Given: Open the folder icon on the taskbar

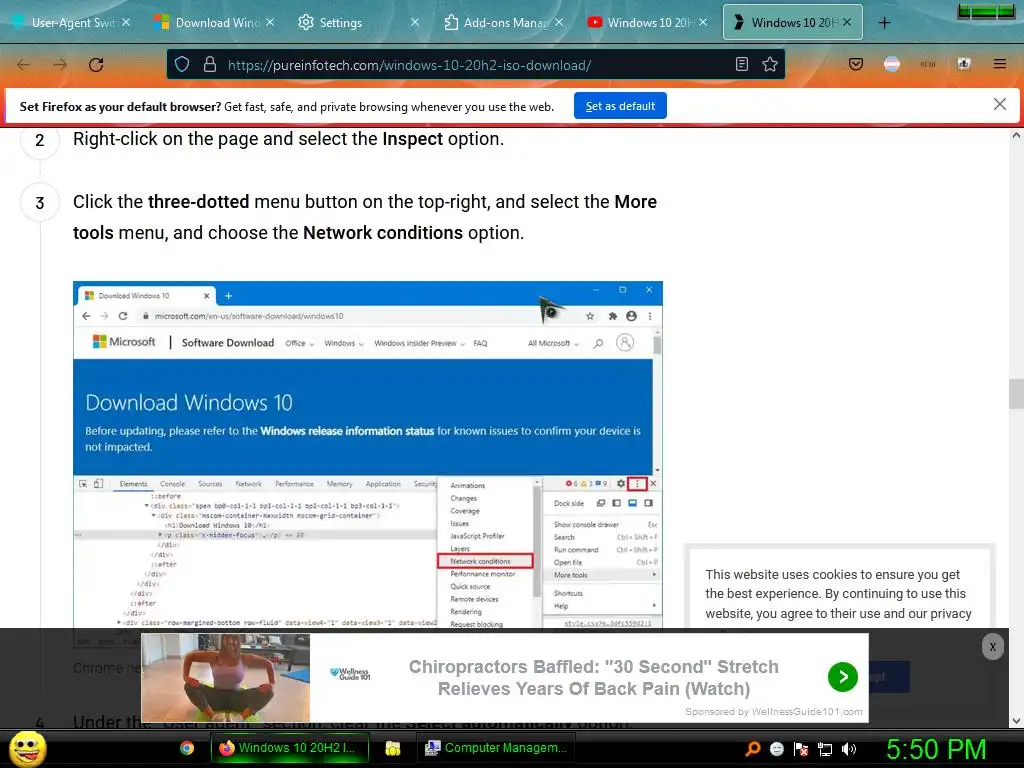Looking at the screenshot, I should (x=392, y=748).
